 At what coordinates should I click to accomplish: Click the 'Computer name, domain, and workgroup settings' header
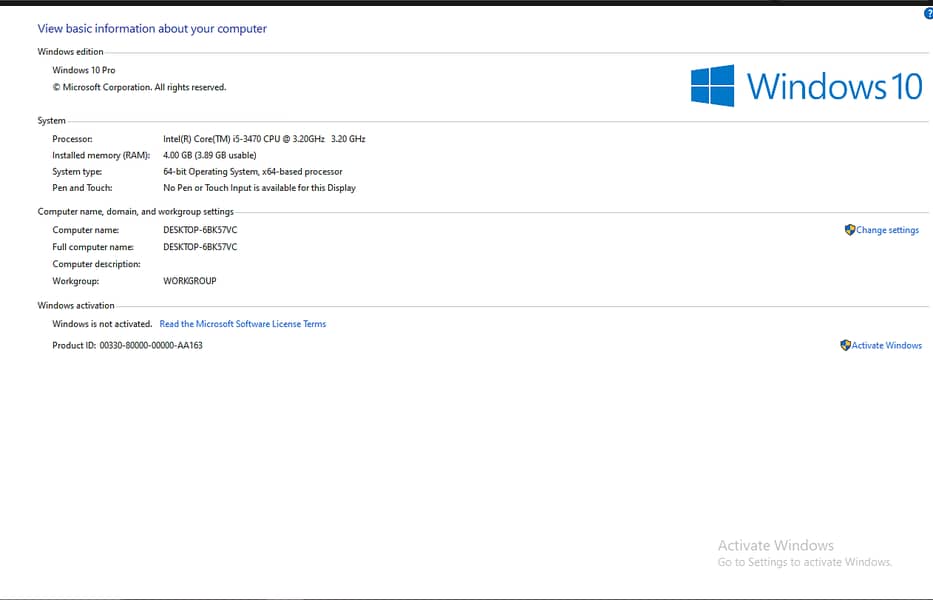click(136, 211)
